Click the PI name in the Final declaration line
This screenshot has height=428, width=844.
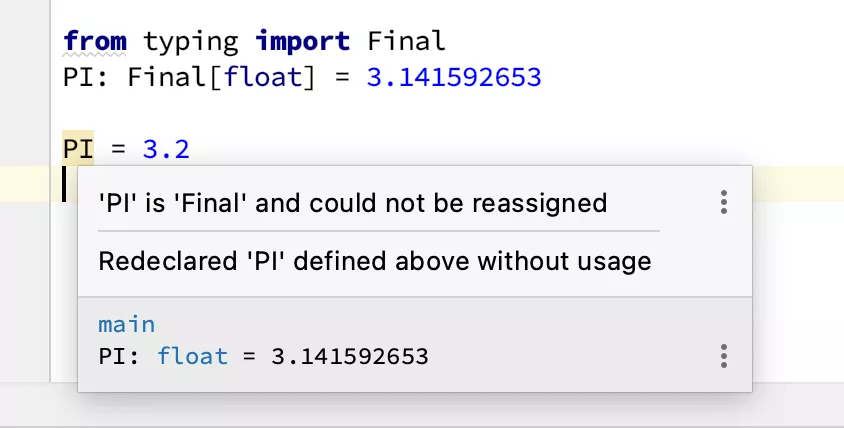click(x=78, y=77)
